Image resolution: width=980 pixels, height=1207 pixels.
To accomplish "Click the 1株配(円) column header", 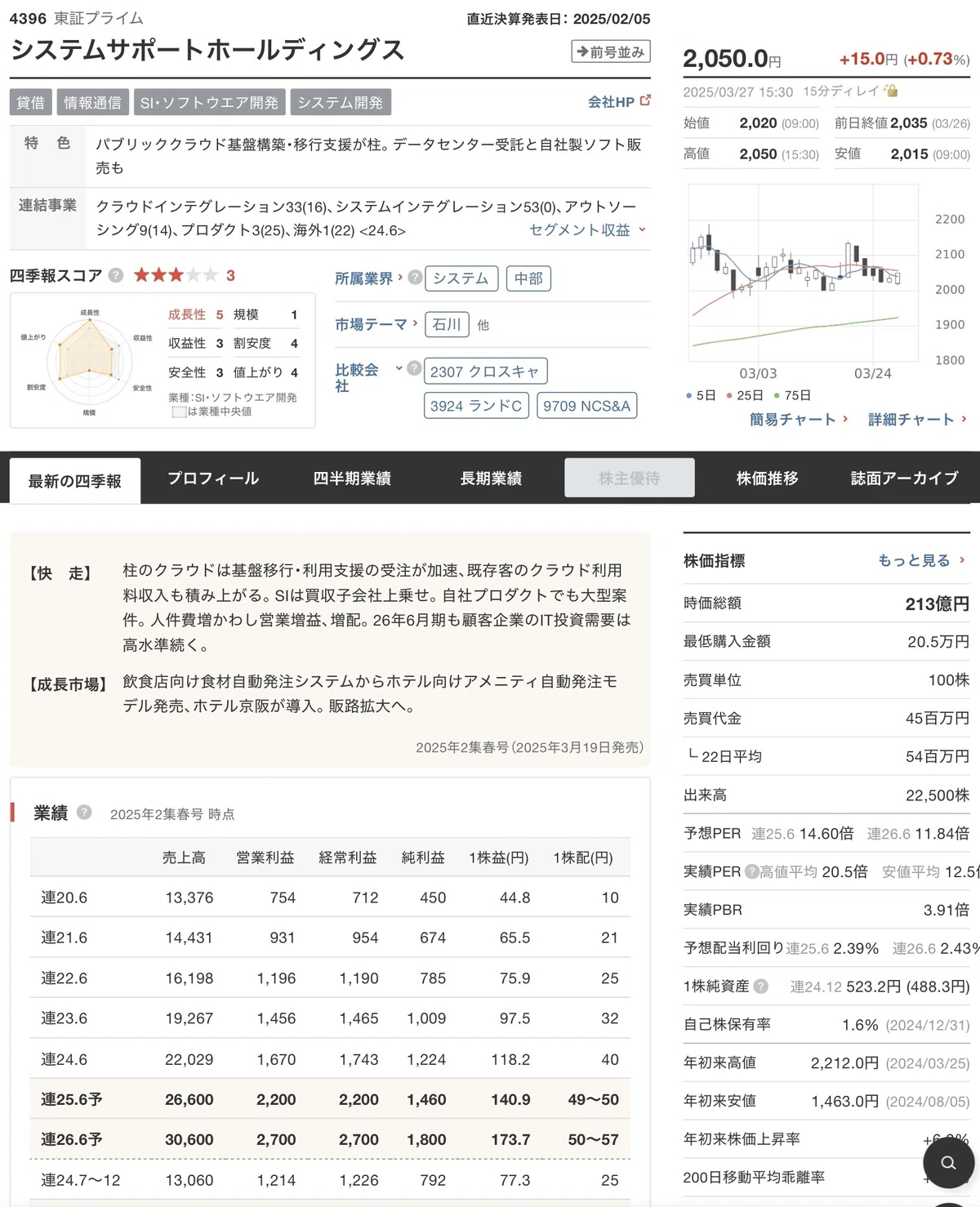I will [x=583, y=857].
